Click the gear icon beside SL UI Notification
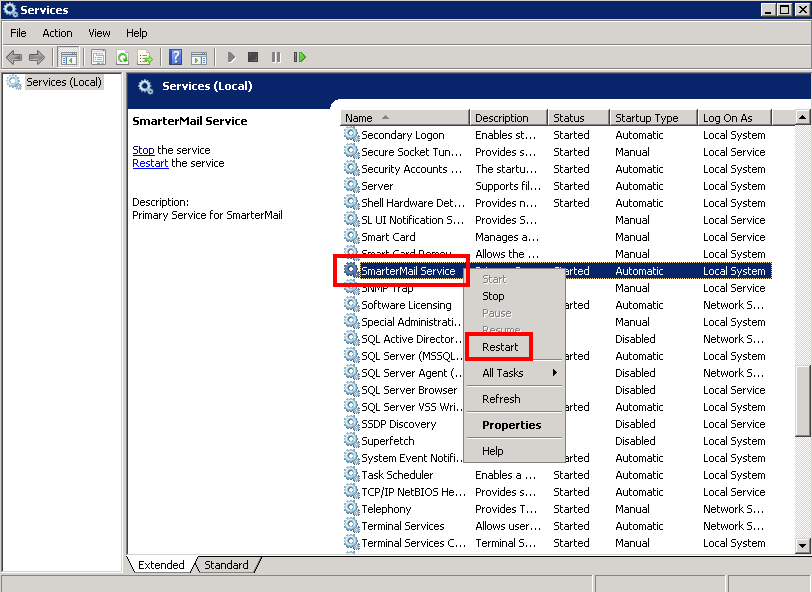 [352, 220]
